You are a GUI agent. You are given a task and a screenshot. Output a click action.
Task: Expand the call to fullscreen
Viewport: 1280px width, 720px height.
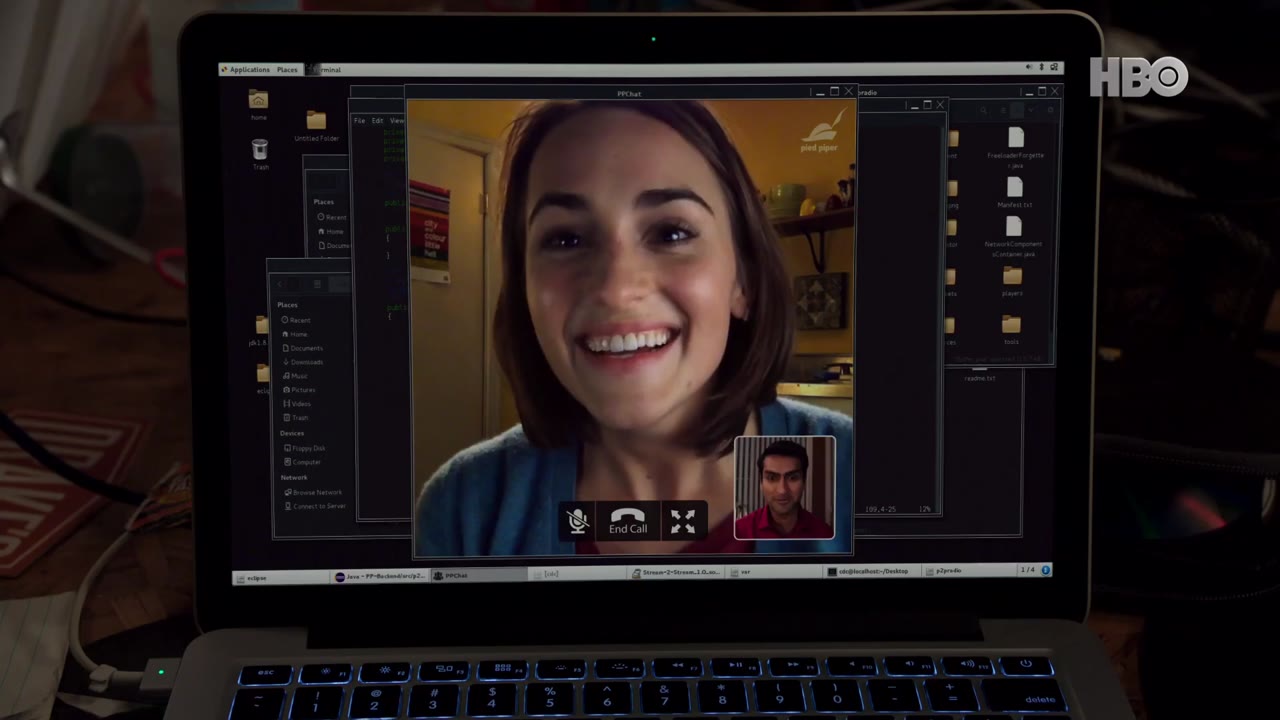click(x=683, y=520)
